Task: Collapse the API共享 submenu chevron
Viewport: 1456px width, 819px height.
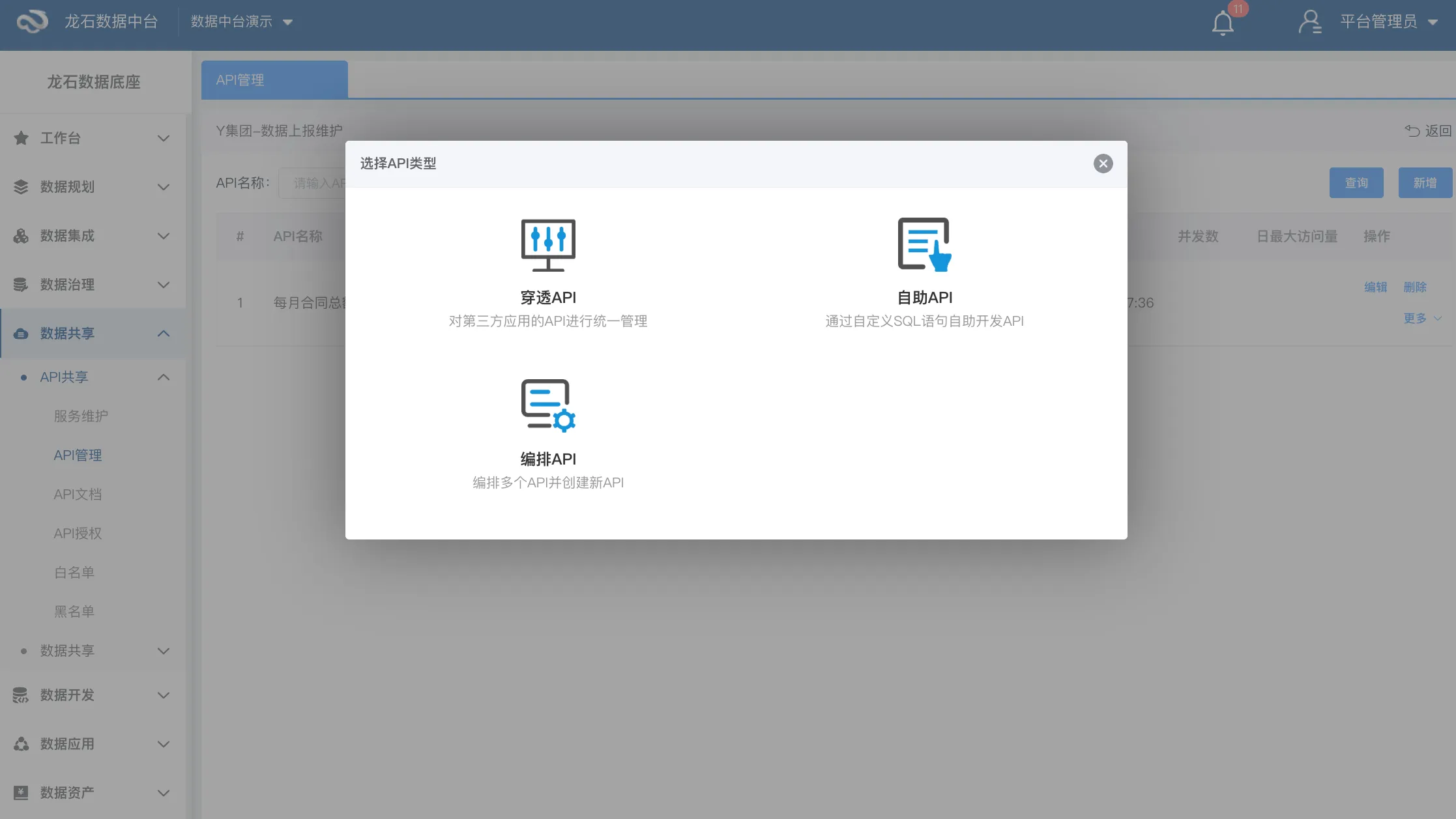Action: point(164,377)
